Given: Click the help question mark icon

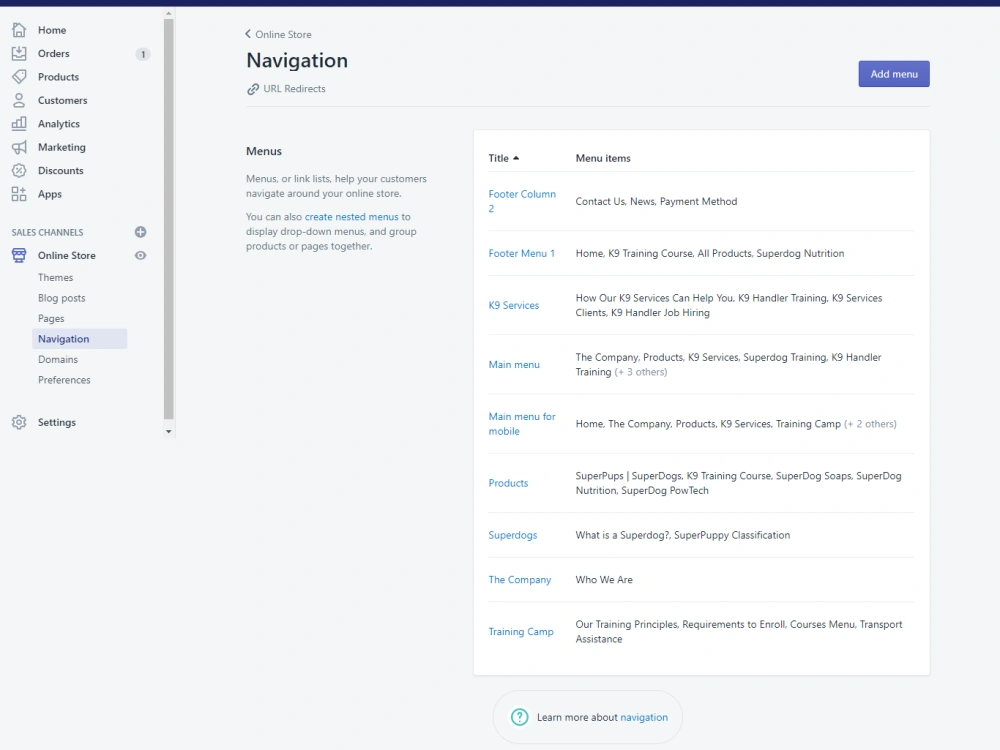Looking at the screenshot, I should tap(520, 717).
